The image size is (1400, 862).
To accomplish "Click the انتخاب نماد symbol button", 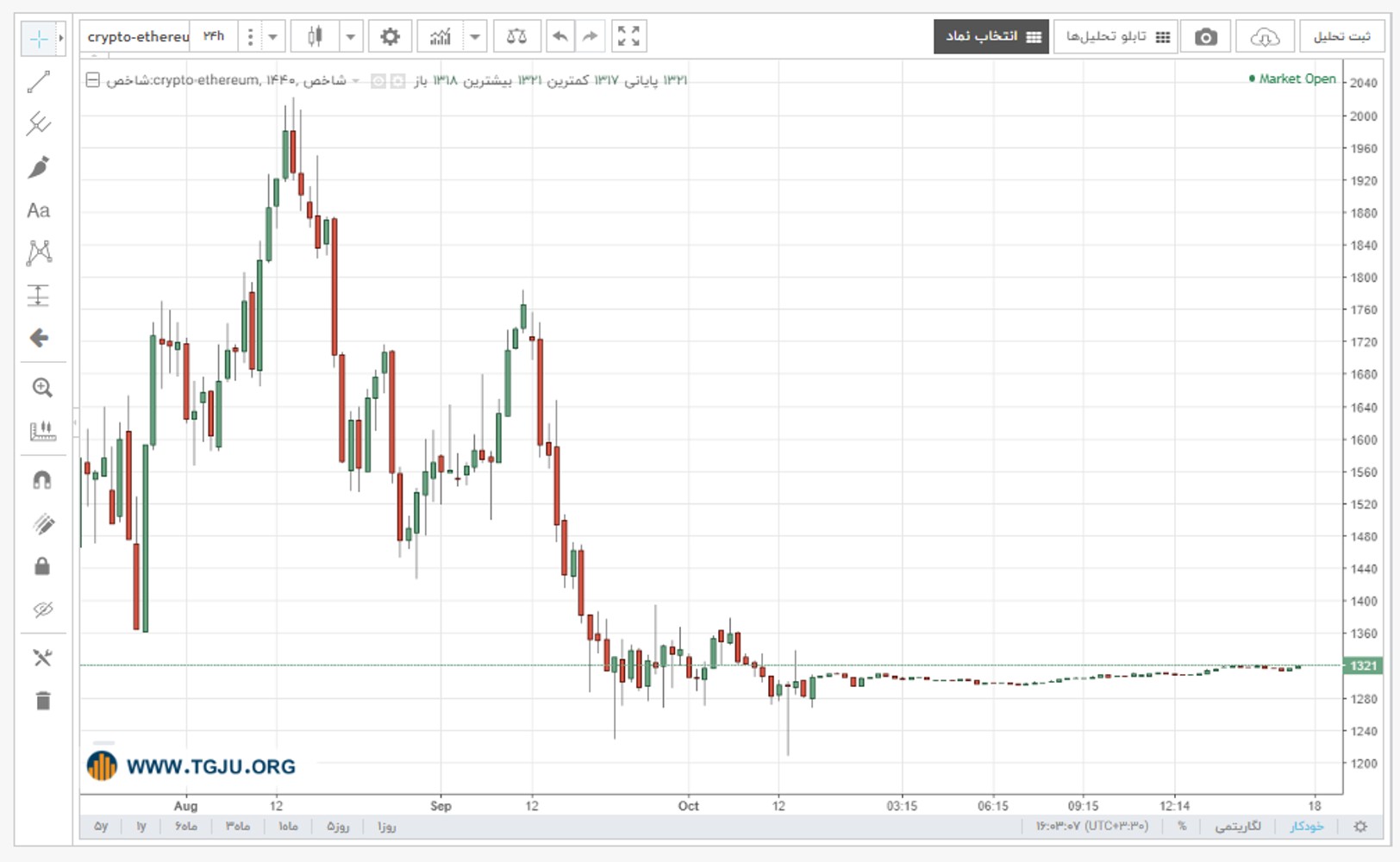I will tap(991, 36).
